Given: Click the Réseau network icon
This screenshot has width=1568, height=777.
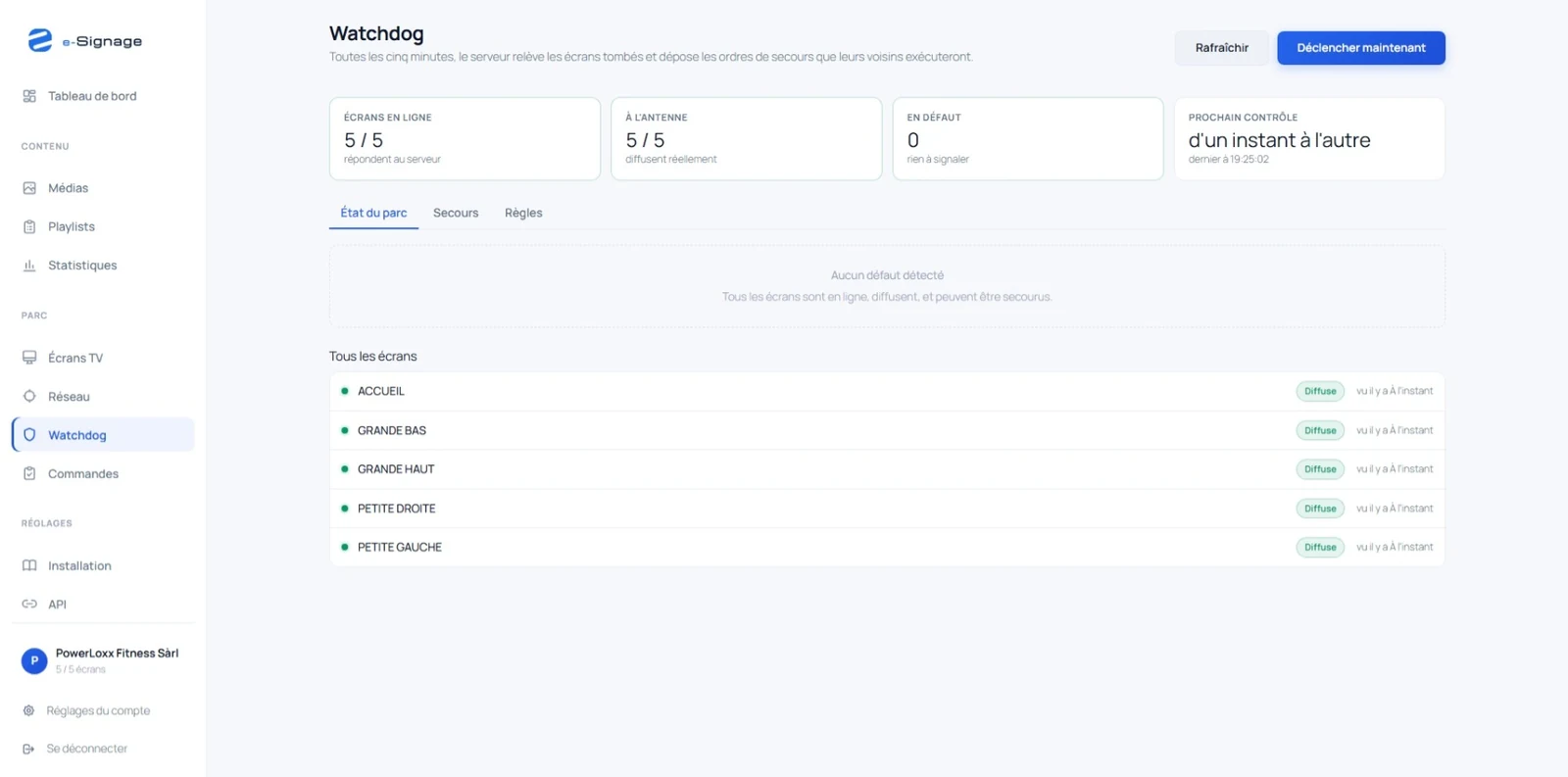Looking at the screenshot, I should point(29,397).
